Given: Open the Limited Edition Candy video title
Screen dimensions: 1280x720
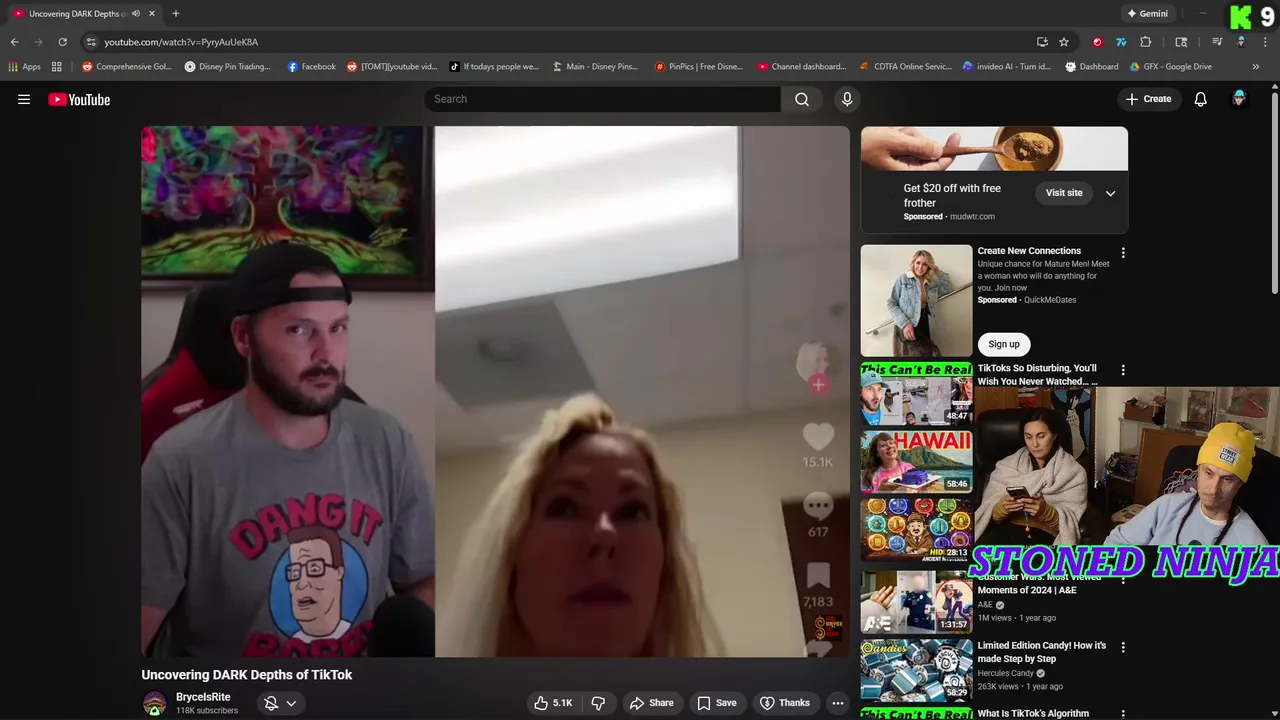Looking at the screenshot, I should tap(1042, 652).
